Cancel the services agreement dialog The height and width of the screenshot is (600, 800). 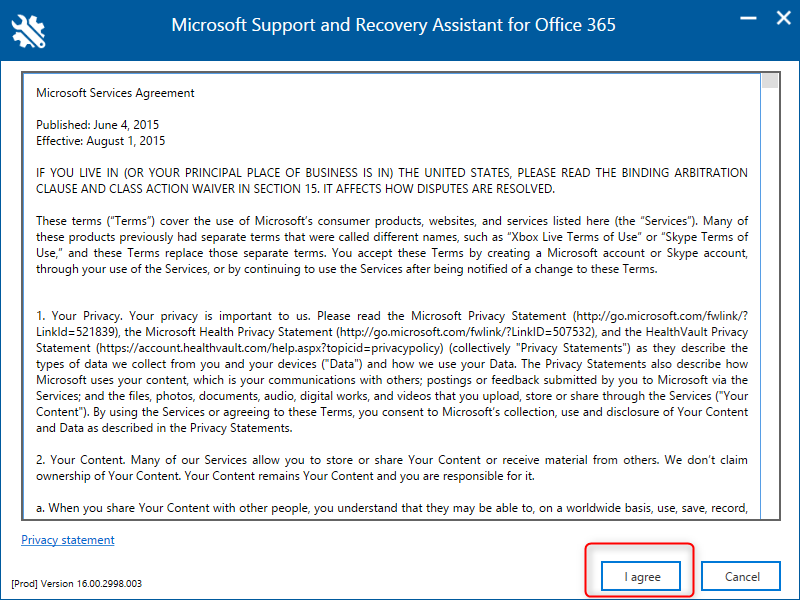pos(741,577)
